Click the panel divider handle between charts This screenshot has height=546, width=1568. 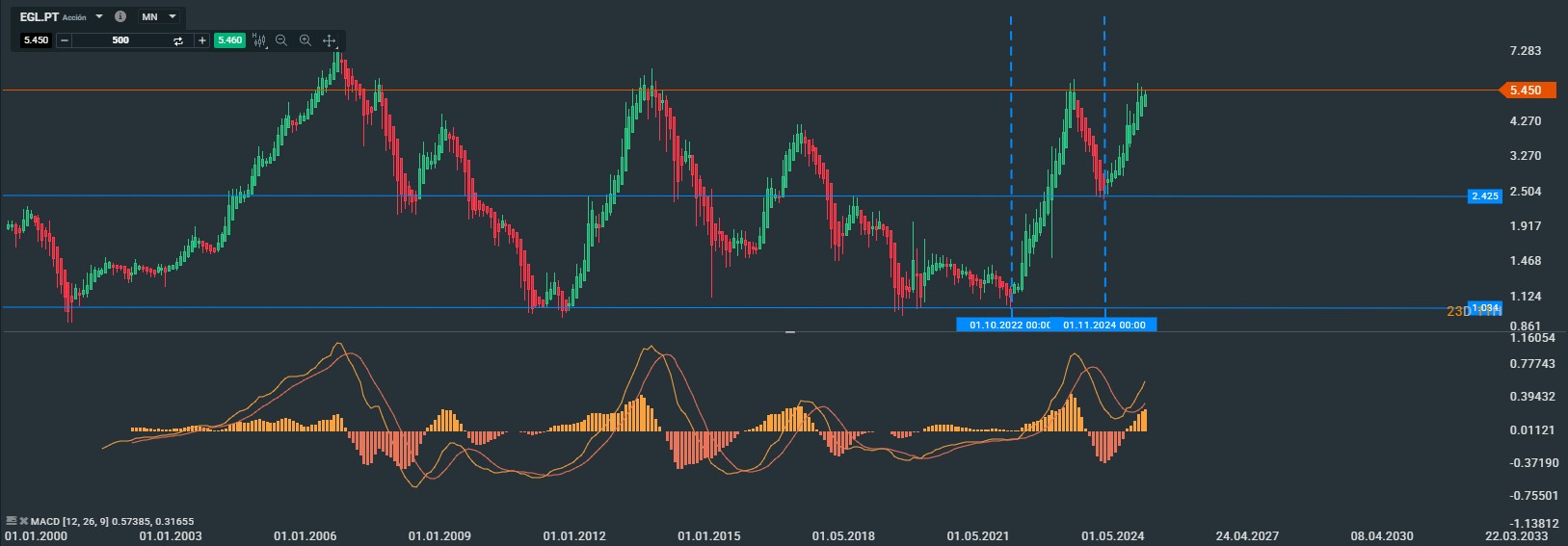point(790,332)
